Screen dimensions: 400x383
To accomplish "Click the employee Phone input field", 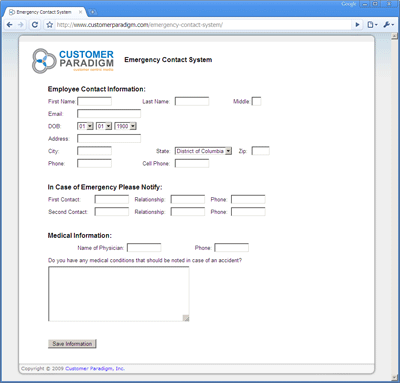I will point(94,163).
